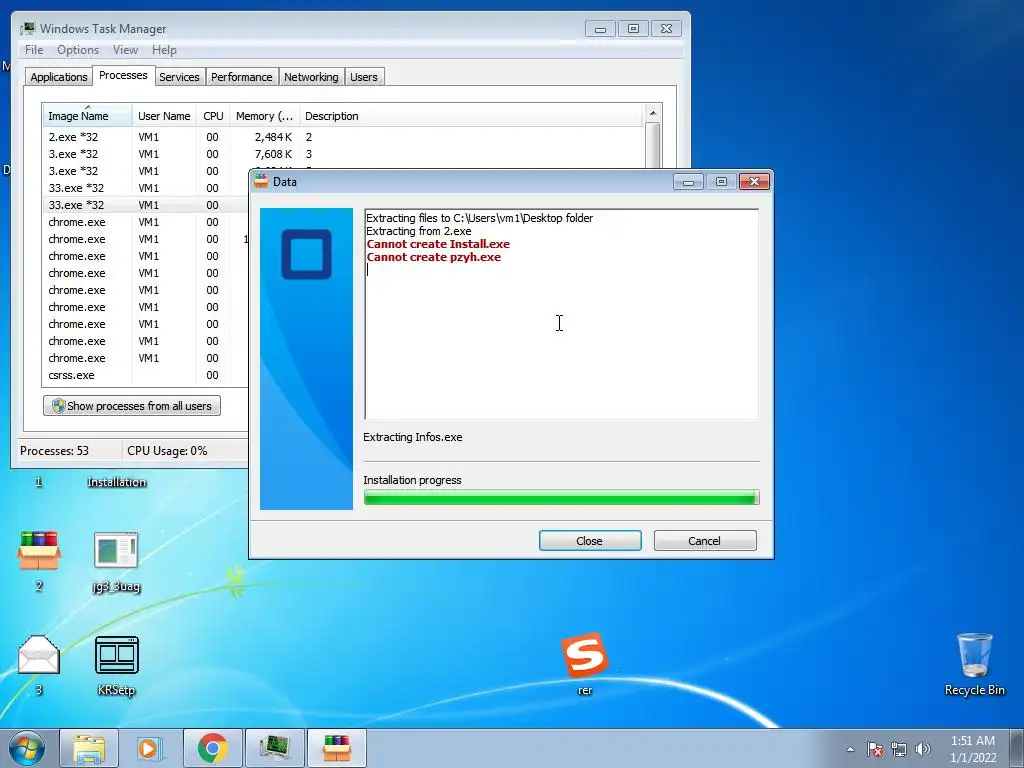
Task: Sort processes by Image Name column
Action: click(88, 116)
